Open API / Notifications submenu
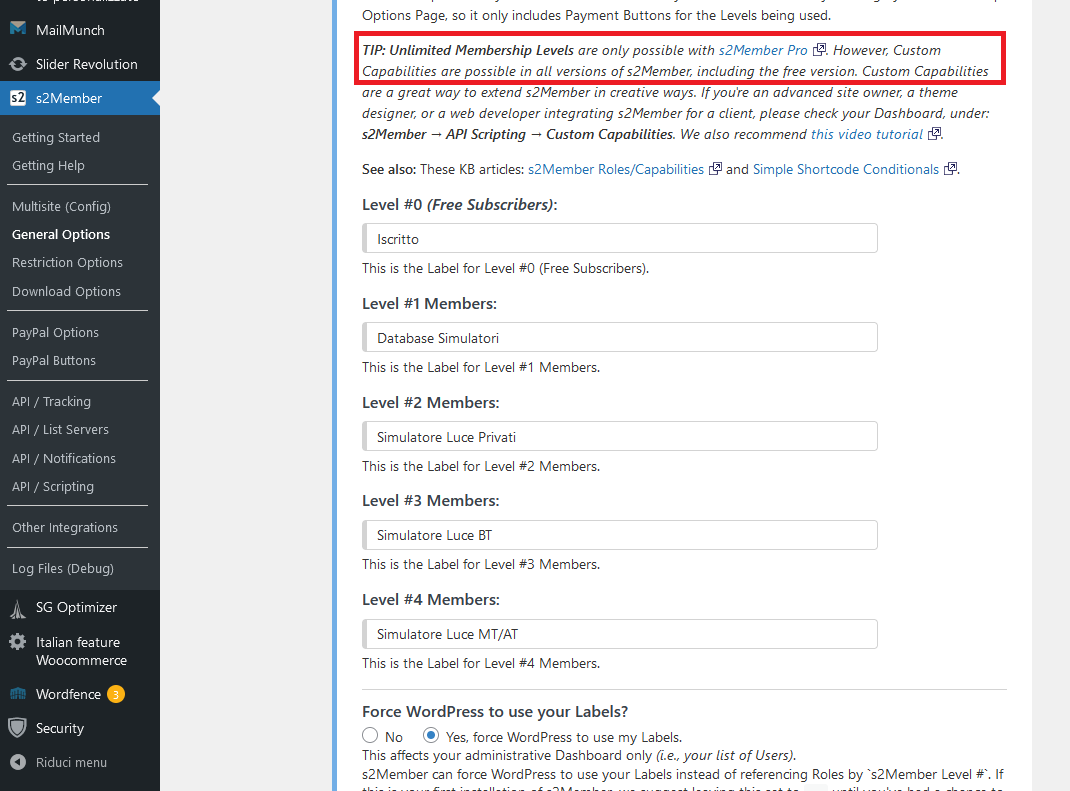1070x791 pixels. (64, 459)
